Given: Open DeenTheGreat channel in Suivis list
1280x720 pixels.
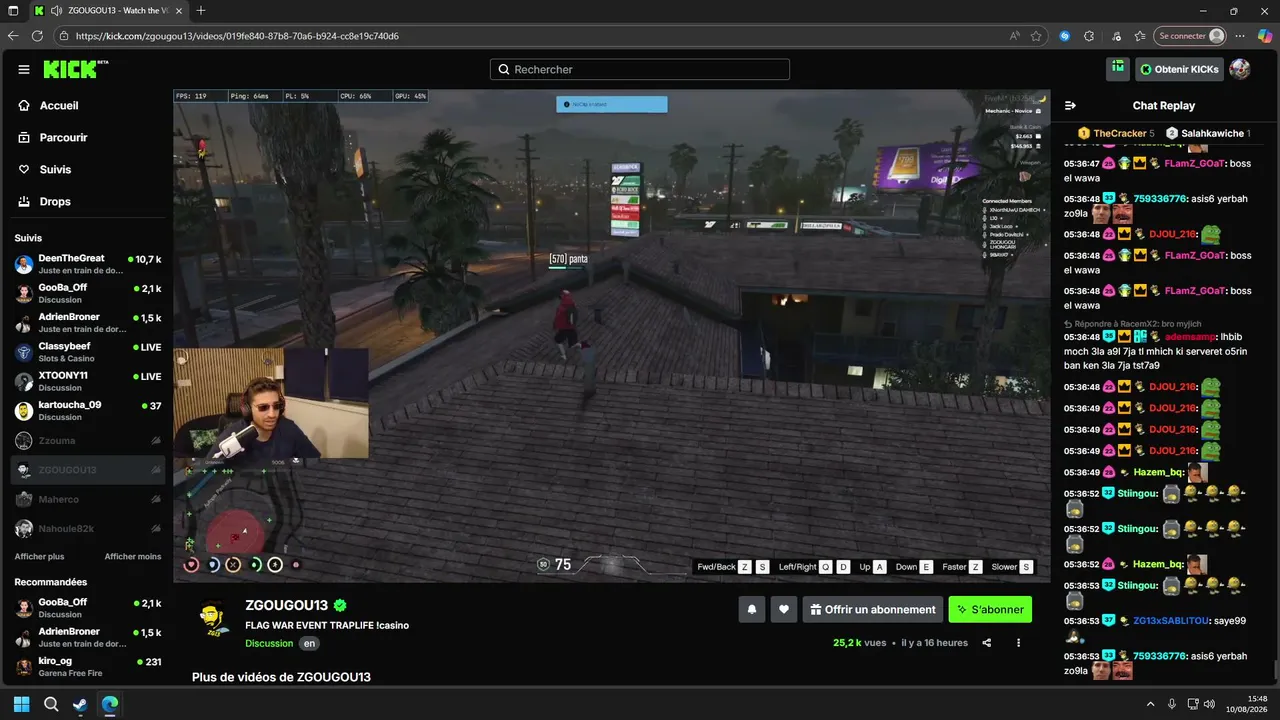Looking at the screenshot, I should tap(88, 264).
